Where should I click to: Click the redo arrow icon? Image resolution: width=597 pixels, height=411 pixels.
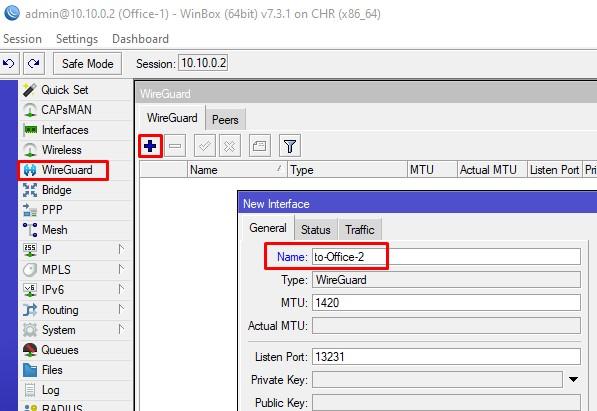34,63
